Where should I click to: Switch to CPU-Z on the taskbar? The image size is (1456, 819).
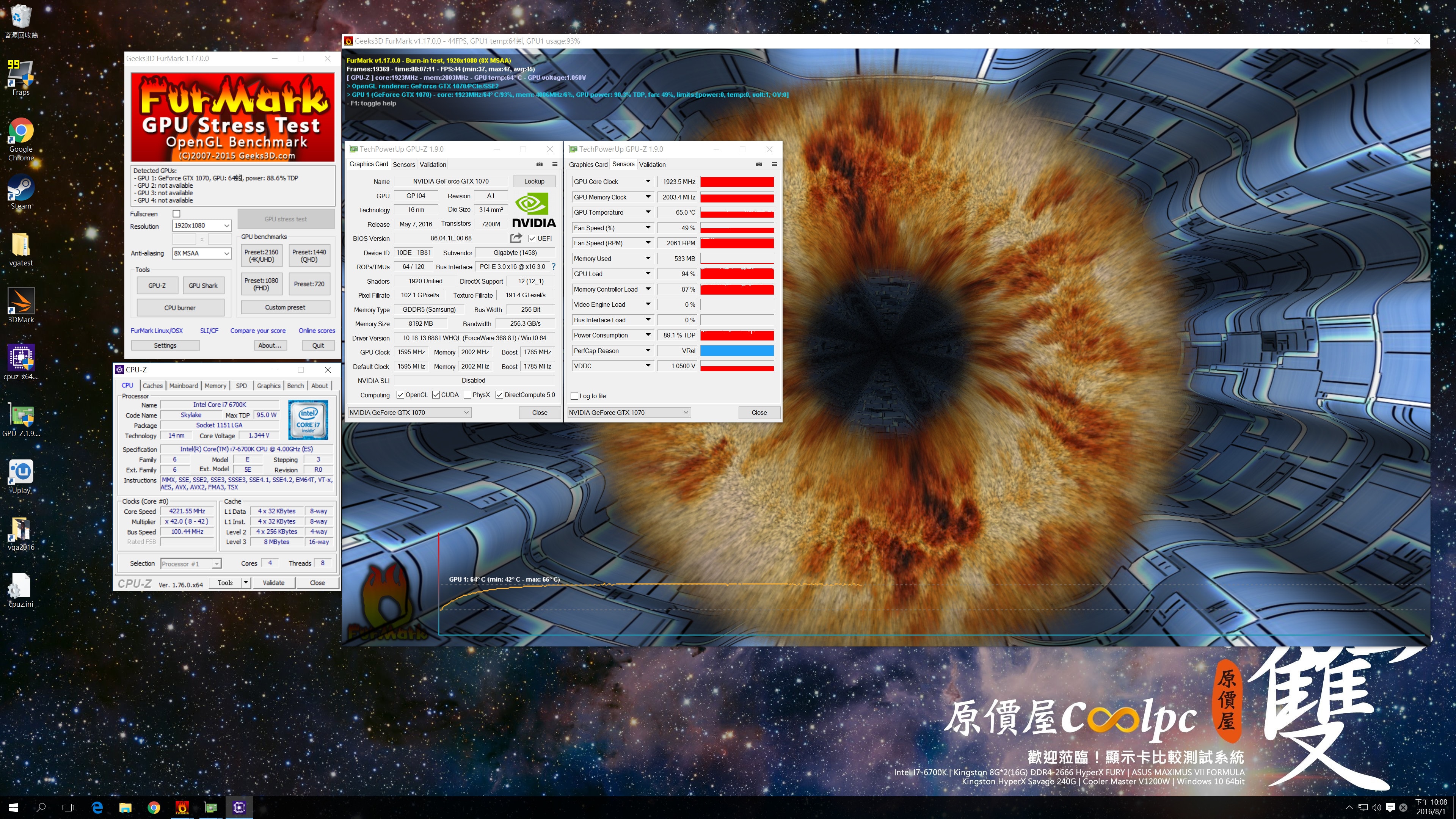pos(239,807)
